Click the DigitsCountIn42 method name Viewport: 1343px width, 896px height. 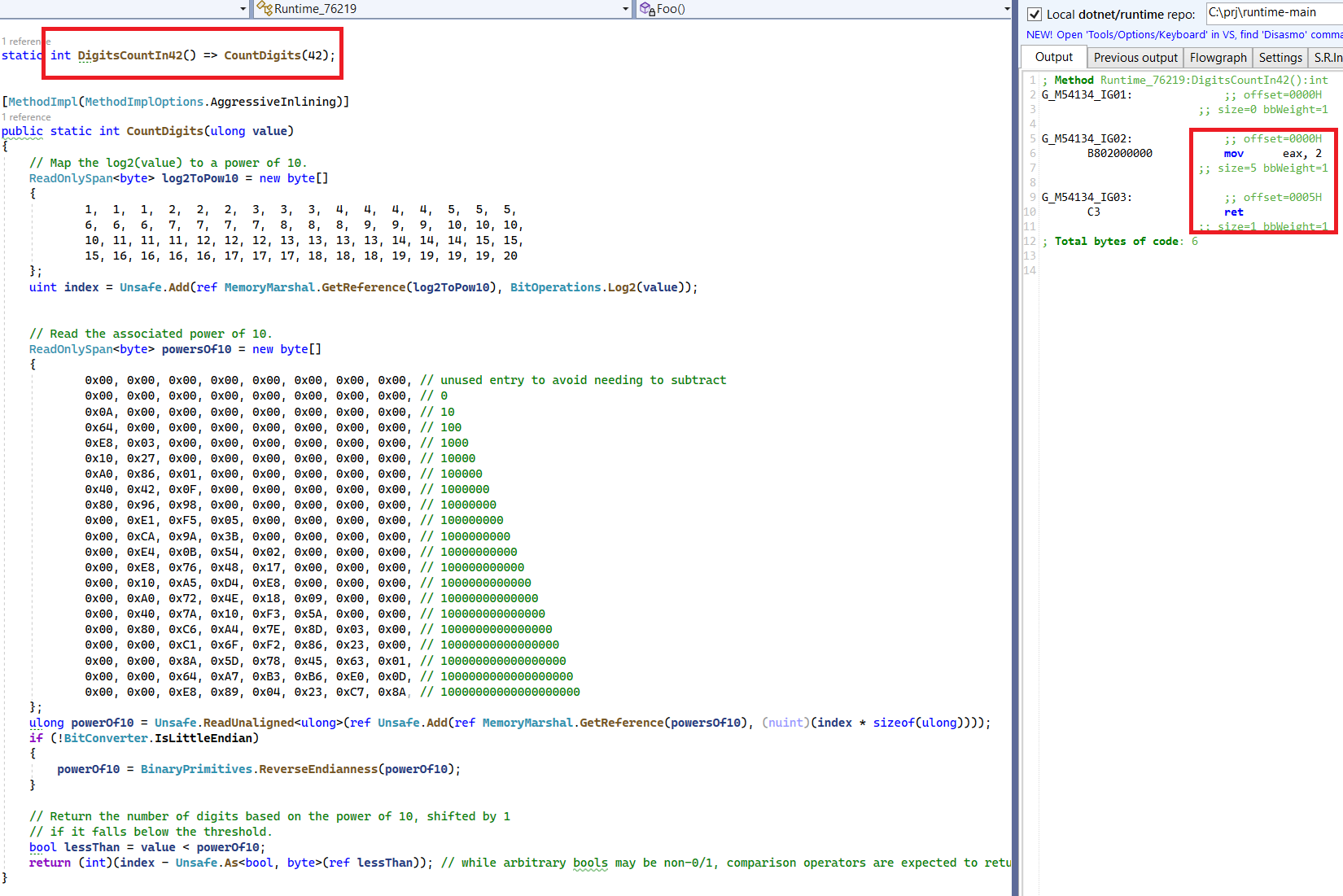(x=130, y=55)
